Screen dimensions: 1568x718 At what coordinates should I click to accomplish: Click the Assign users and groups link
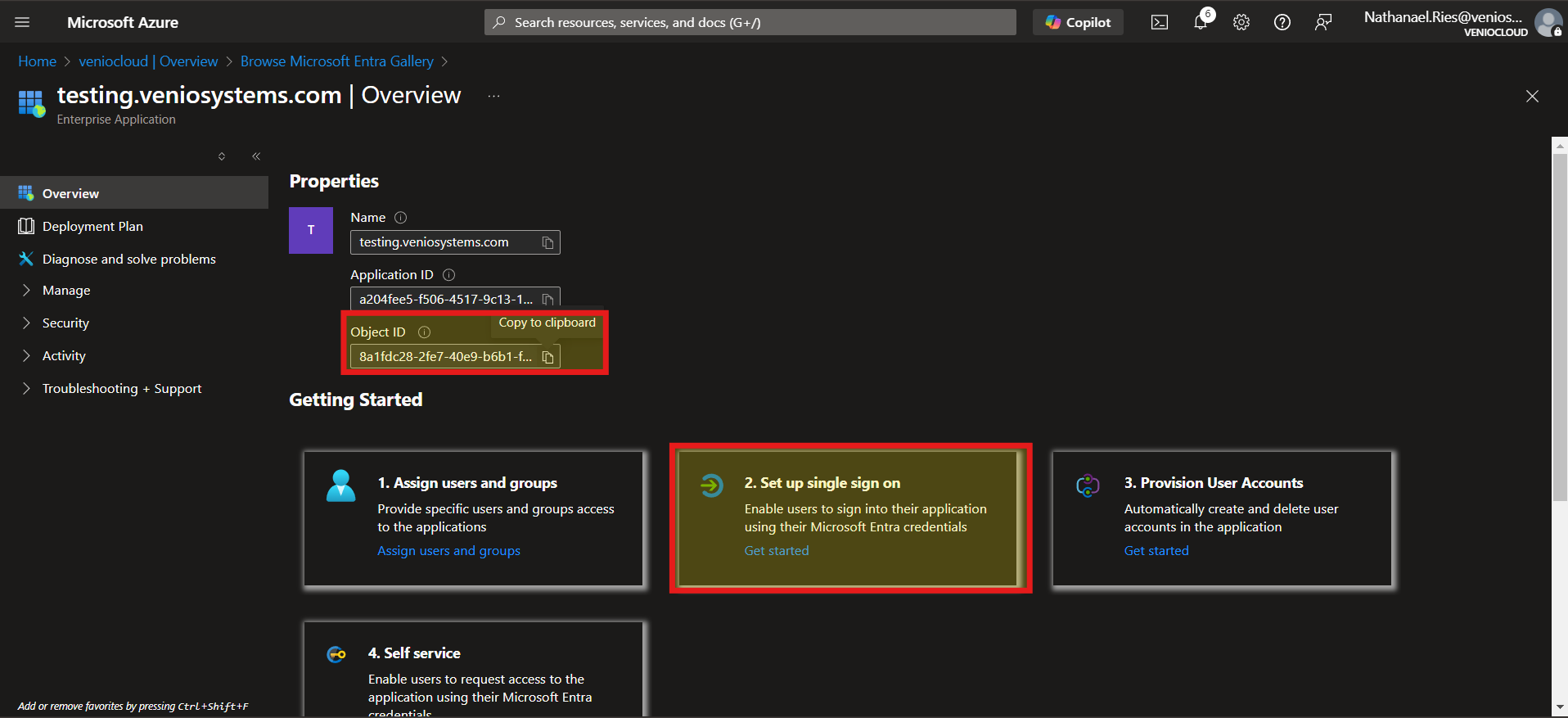[448, 551]
